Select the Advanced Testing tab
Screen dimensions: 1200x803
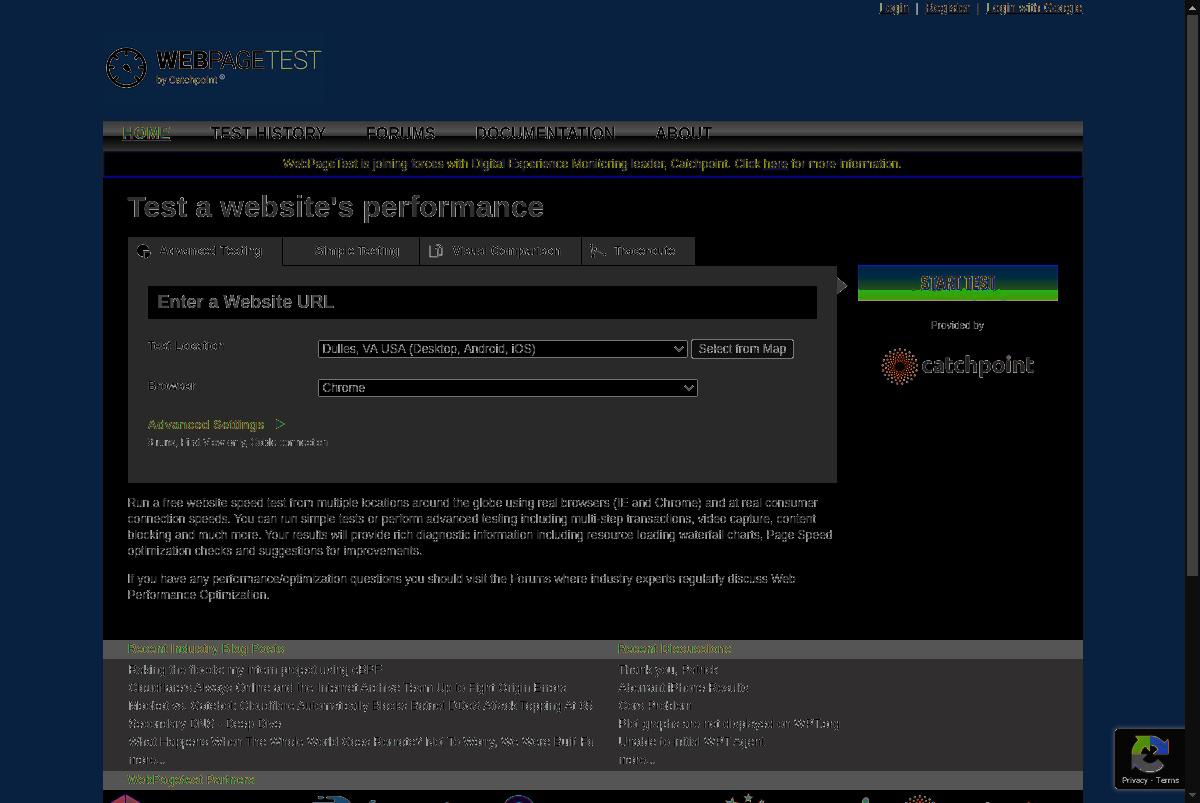[205, 251]
